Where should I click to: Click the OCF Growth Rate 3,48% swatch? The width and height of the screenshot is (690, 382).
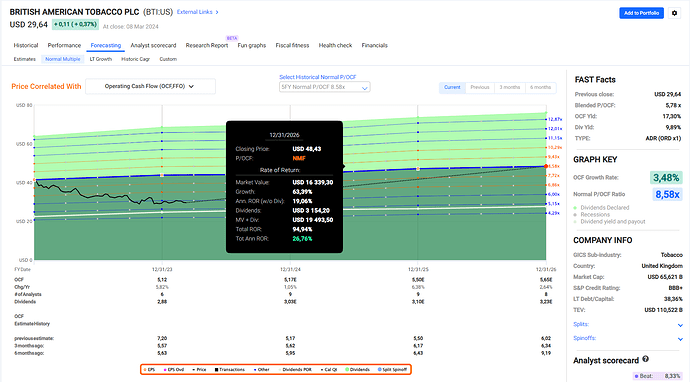tap(666, 178)
